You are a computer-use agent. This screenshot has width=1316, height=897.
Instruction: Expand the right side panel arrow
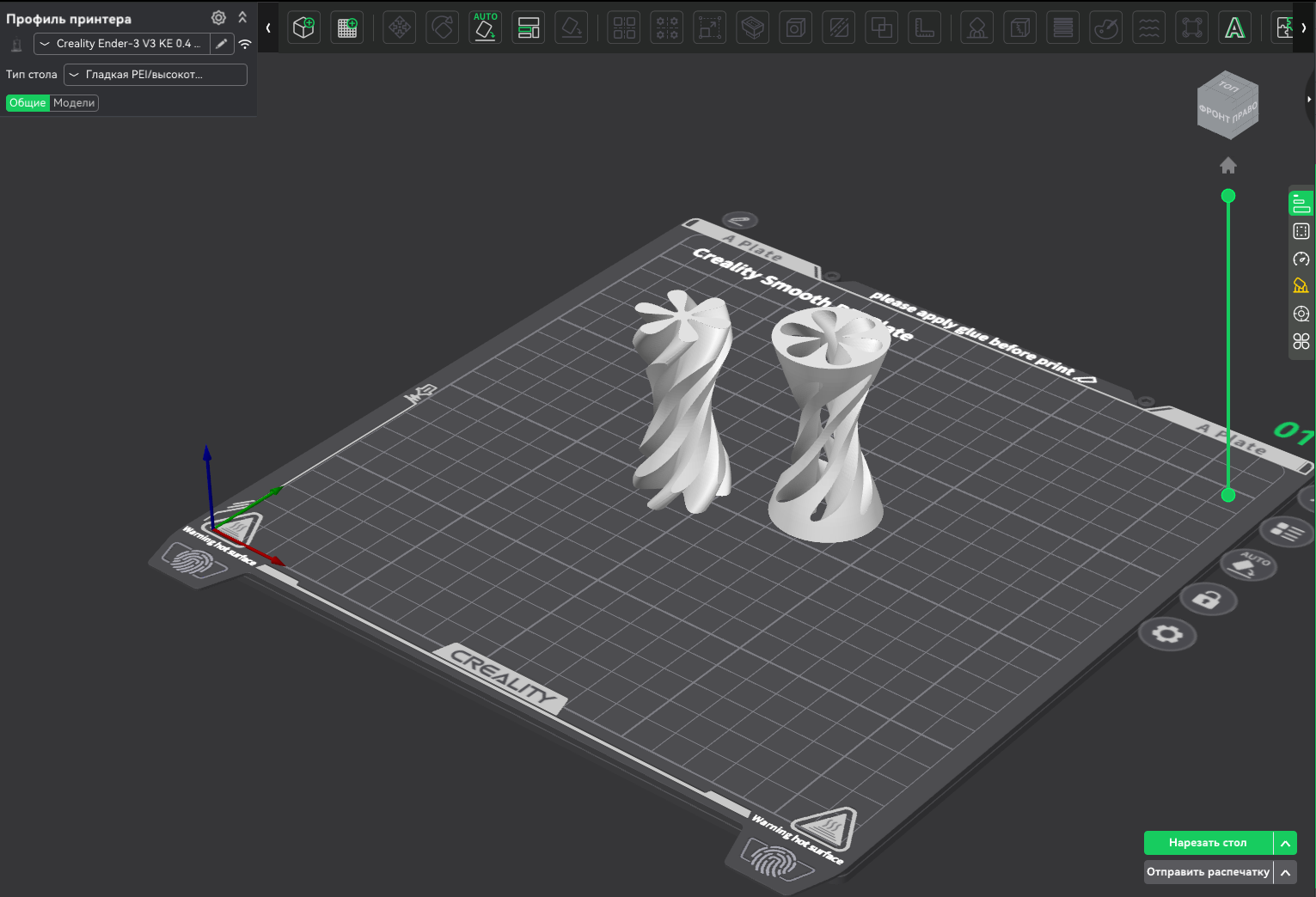click(1309, 99)
